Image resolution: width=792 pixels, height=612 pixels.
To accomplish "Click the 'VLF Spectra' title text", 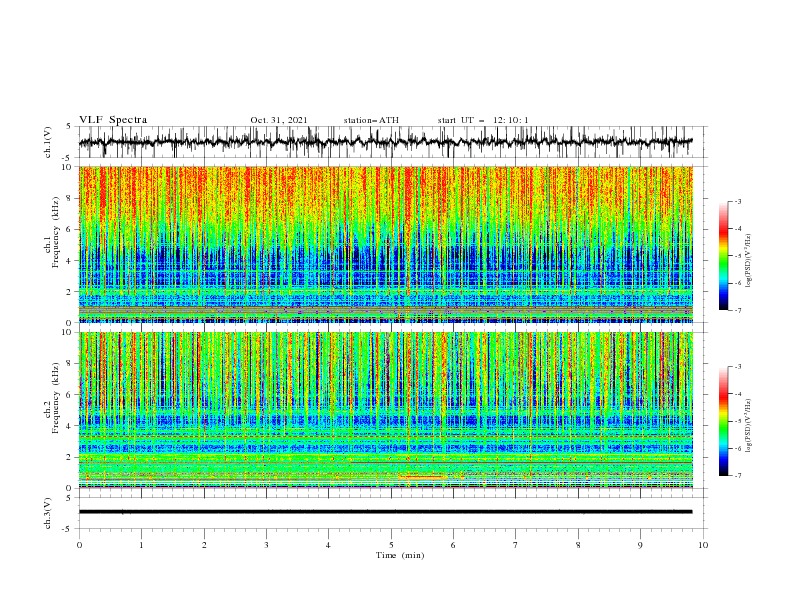I will [113, 120].
